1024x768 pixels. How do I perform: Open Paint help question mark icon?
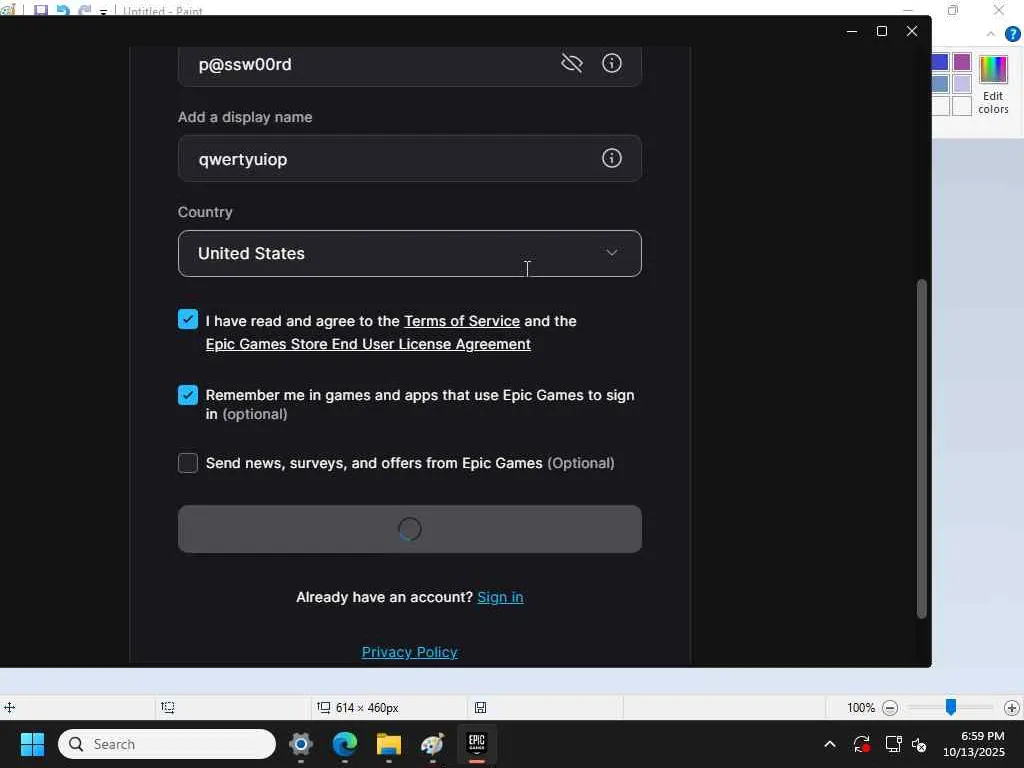(x=1013, y=34)
